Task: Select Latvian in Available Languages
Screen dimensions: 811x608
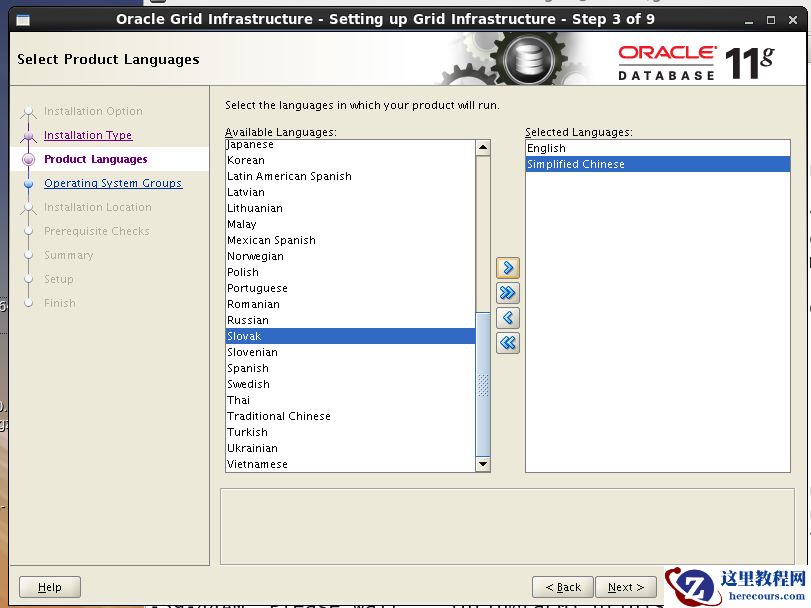Action: [x=350, y=192]
